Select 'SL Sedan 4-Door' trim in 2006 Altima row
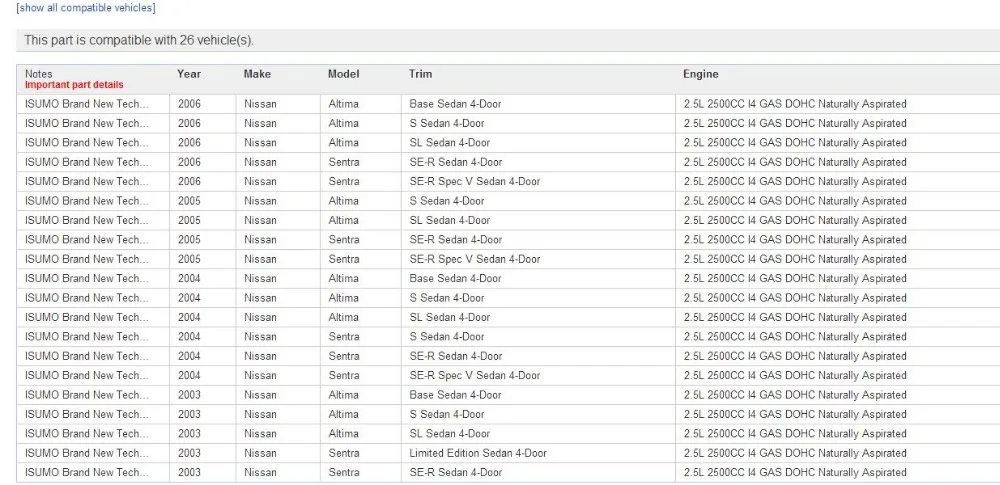Image resolution: width=1000 pixels, height=485 pixels. pos(450,142)
